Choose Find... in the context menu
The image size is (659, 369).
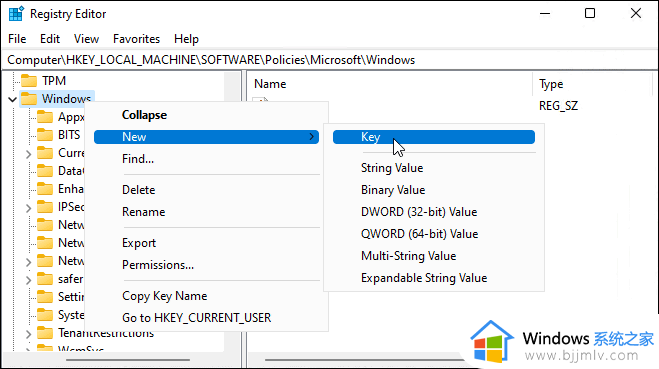(x=206, y=159)
